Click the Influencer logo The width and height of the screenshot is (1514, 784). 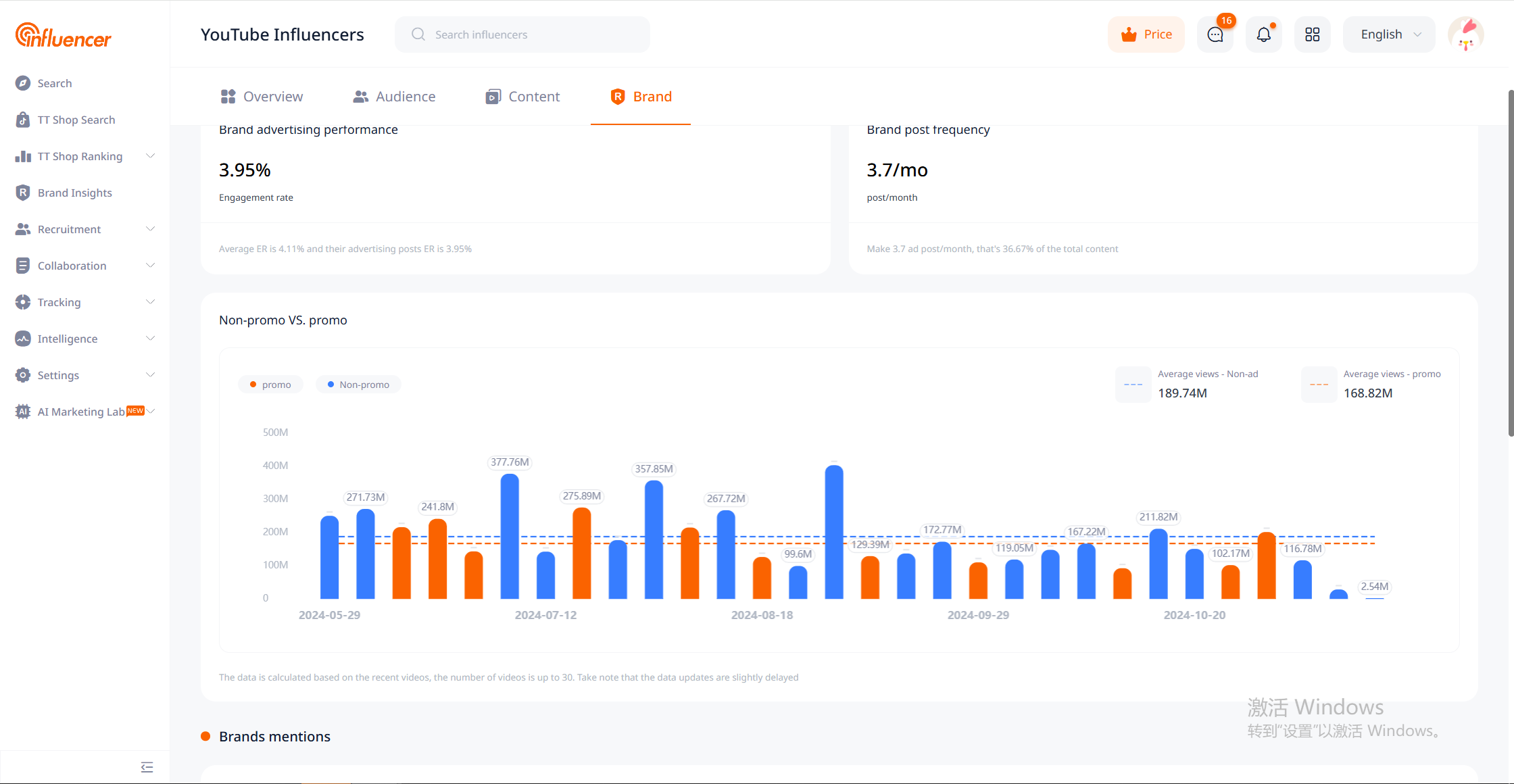64,35
